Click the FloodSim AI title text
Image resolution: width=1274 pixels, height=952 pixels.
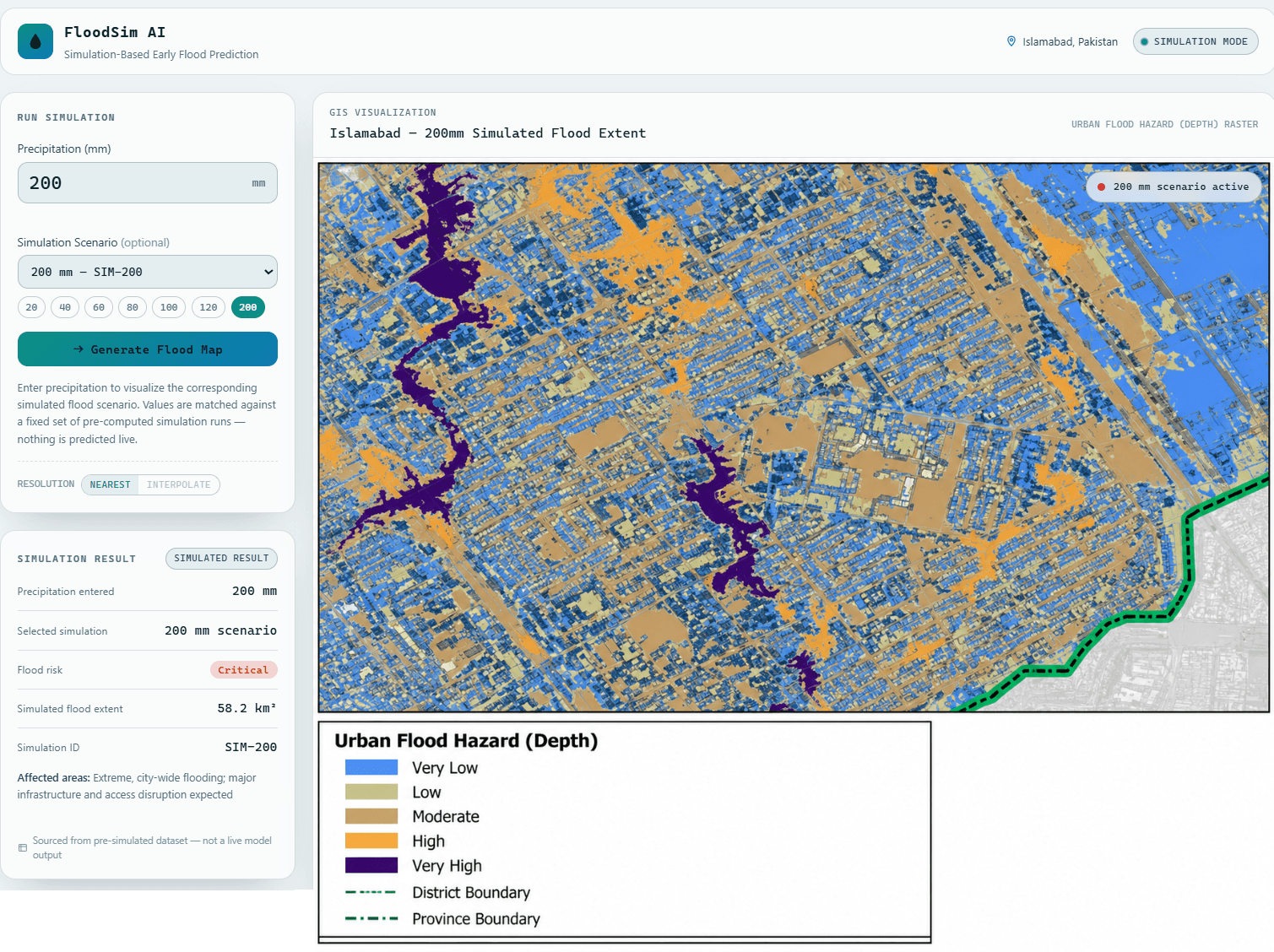[x=115, y=32]
